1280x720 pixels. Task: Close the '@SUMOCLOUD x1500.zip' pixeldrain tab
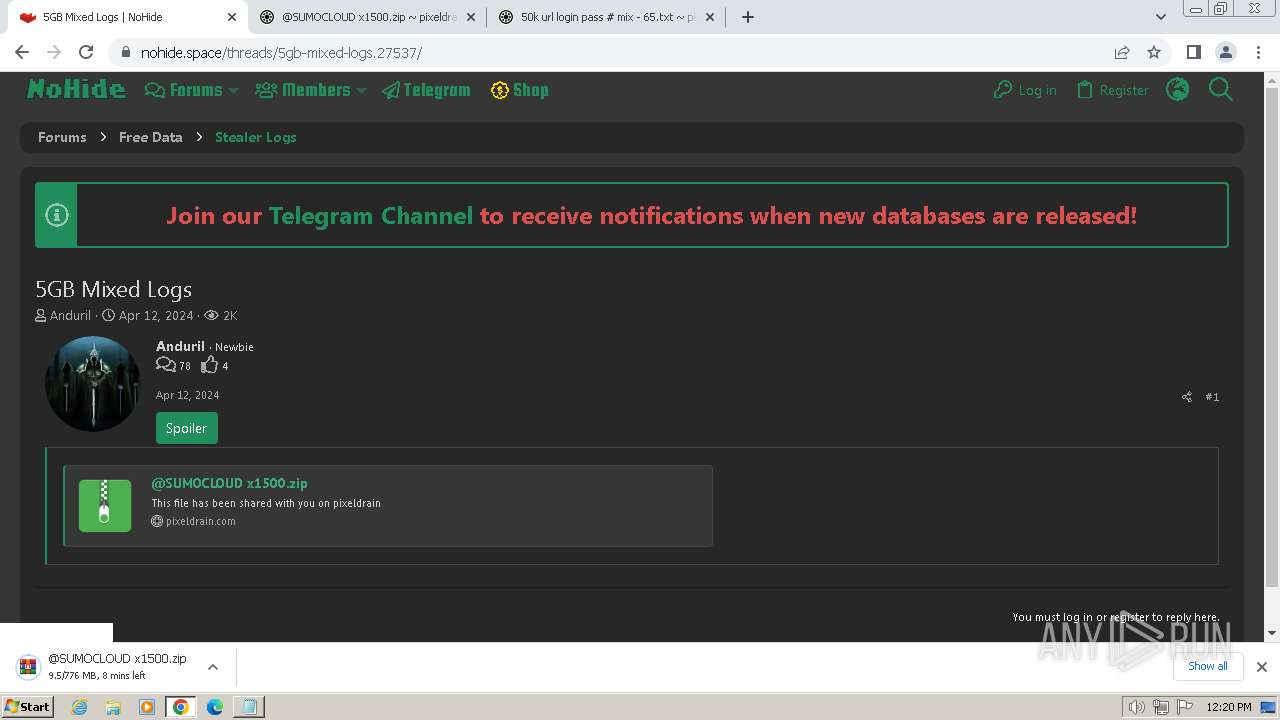click(x=471, y=17)
